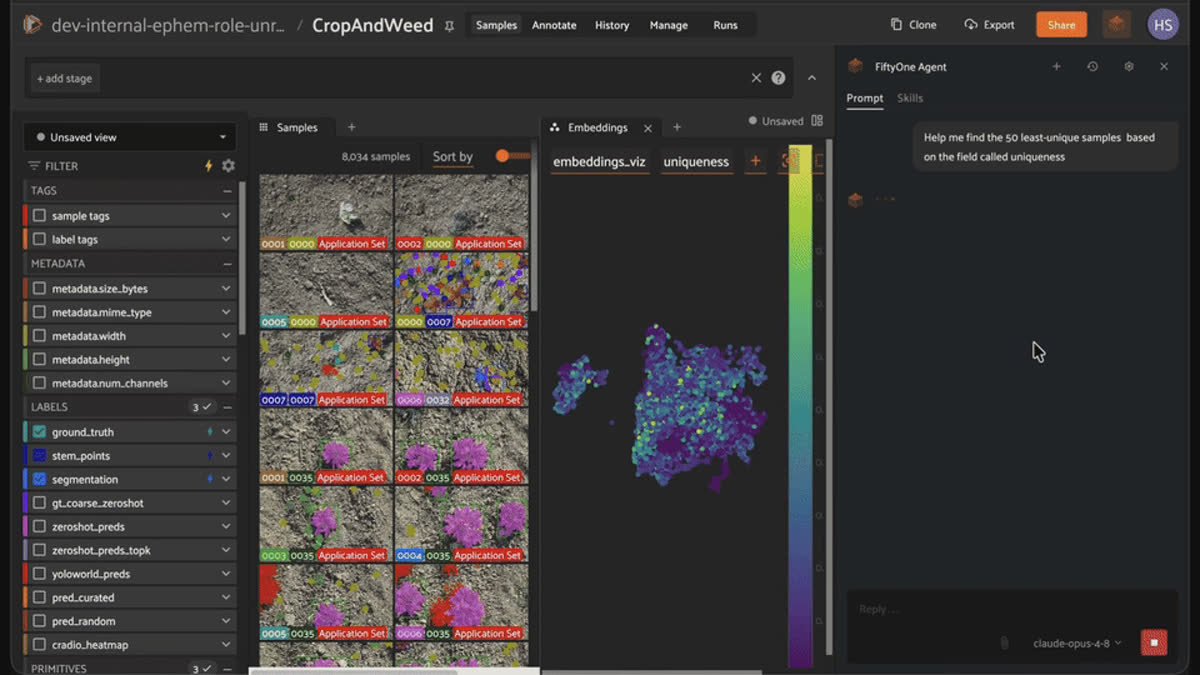Open FiftyOne Agent settings gear
The image size is (1200, 675).
coord(1128,67)
